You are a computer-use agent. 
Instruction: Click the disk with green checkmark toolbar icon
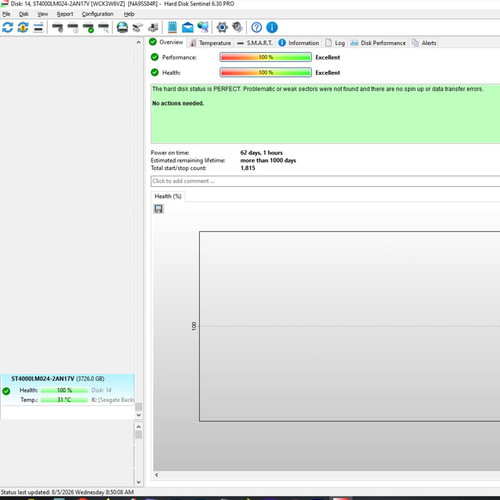pyautogui.click(x=88, y=28)
